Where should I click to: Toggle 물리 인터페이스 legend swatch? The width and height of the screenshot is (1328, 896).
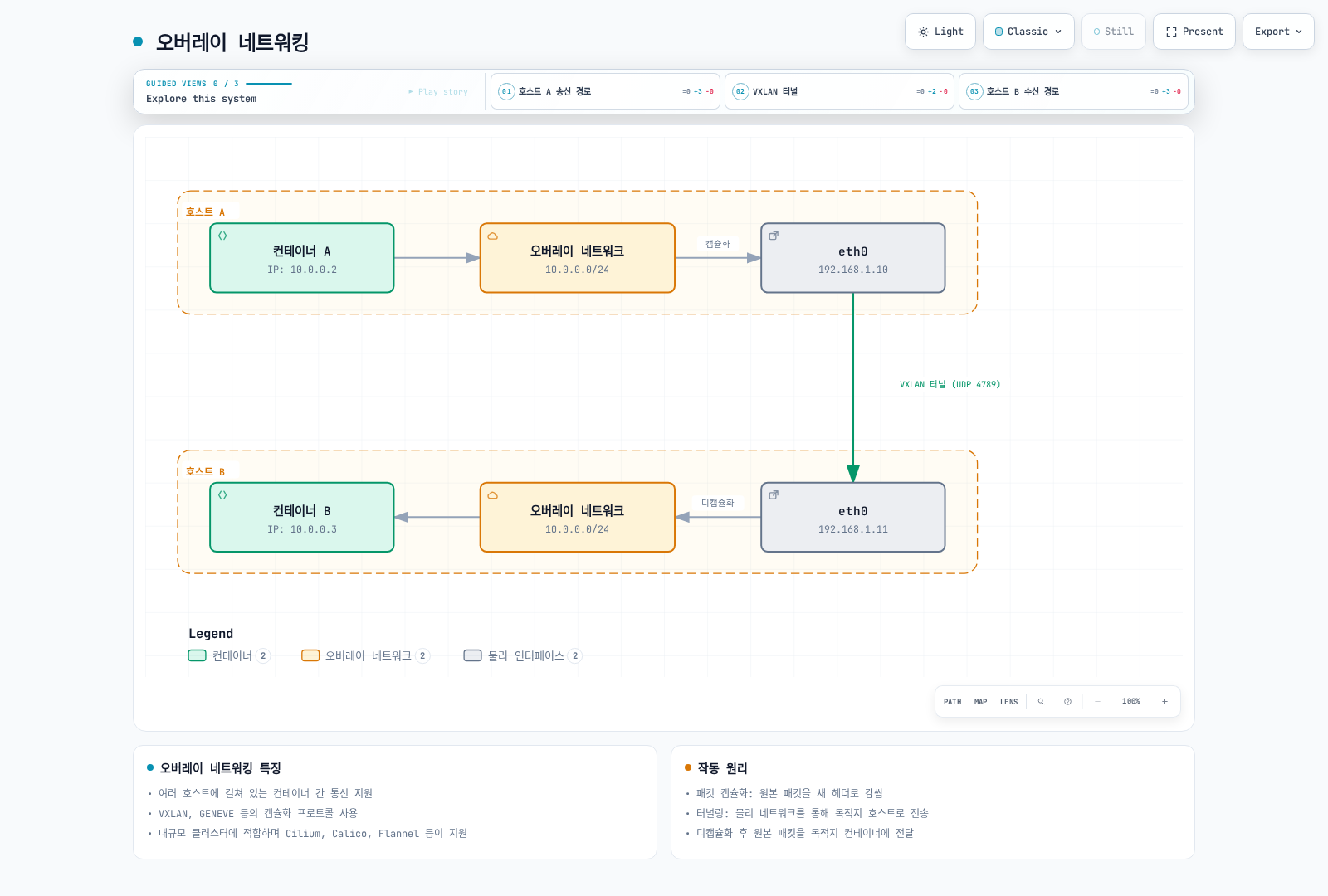(472, 655)
